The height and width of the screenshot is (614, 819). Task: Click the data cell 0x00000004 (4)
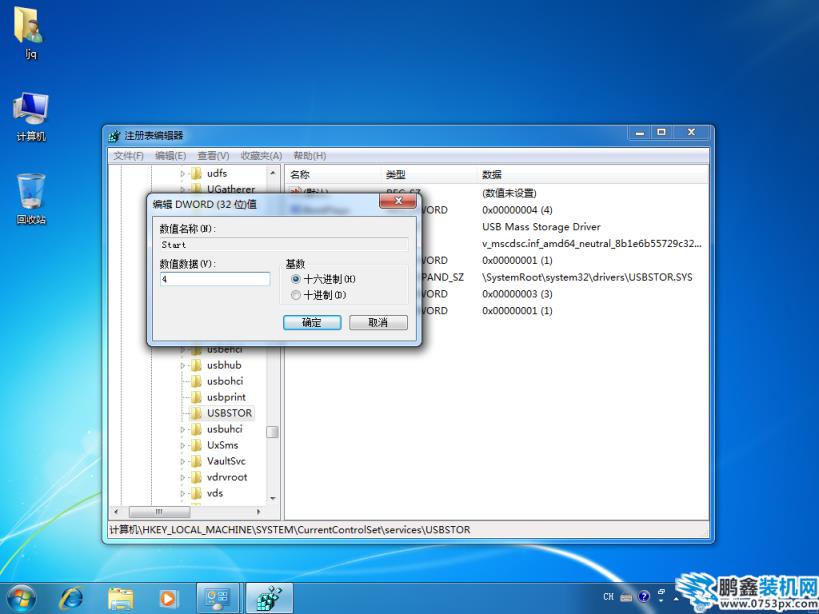coord(517,210)
